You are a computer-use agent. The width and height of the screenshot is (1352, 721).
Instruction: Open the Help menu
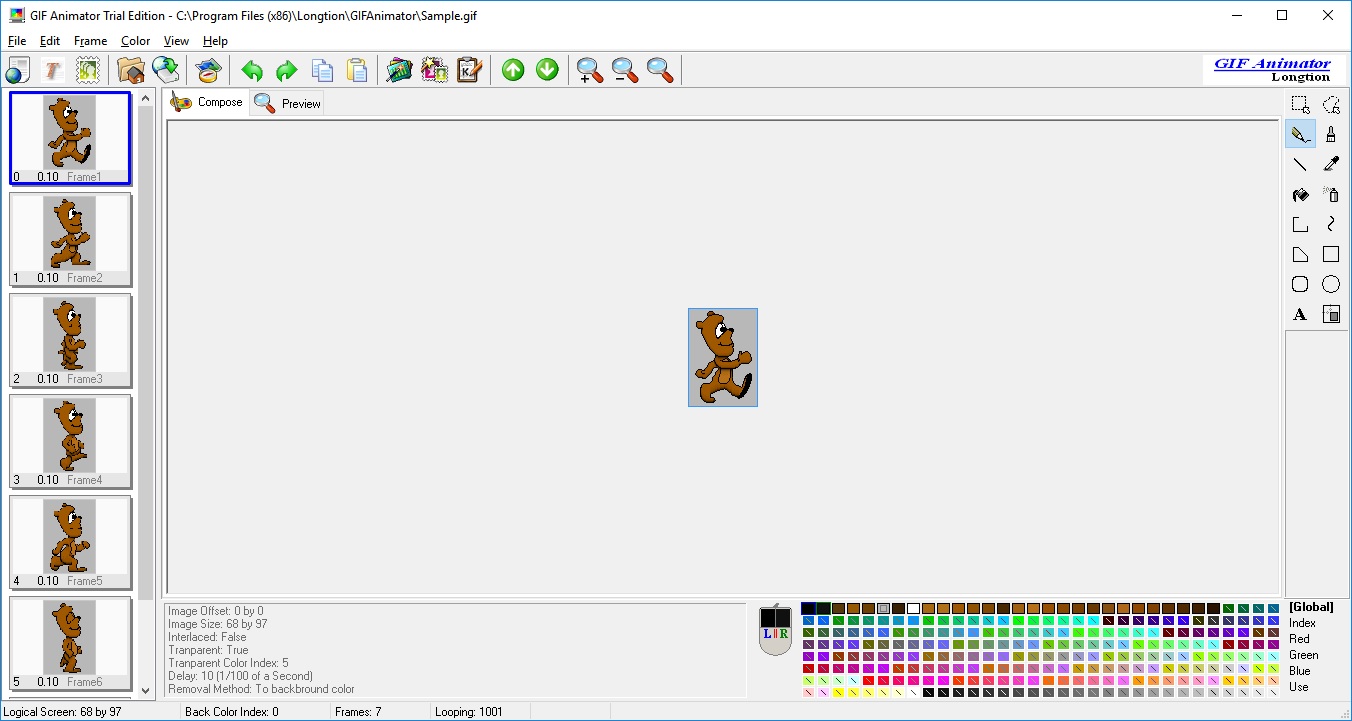(215, 41)
